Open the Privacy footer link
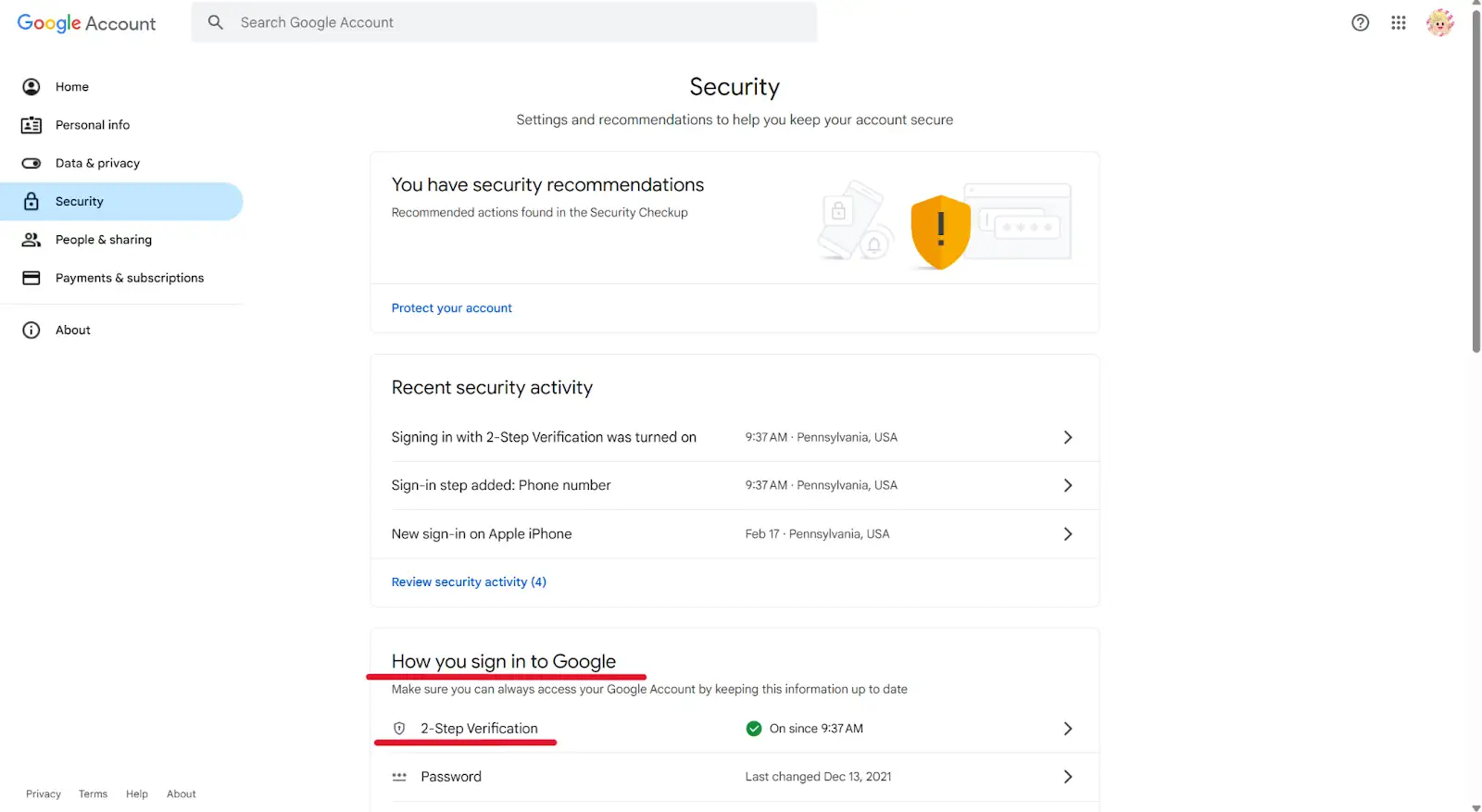The height and width of the screenshot is (812, 1482). click(44, 794)
